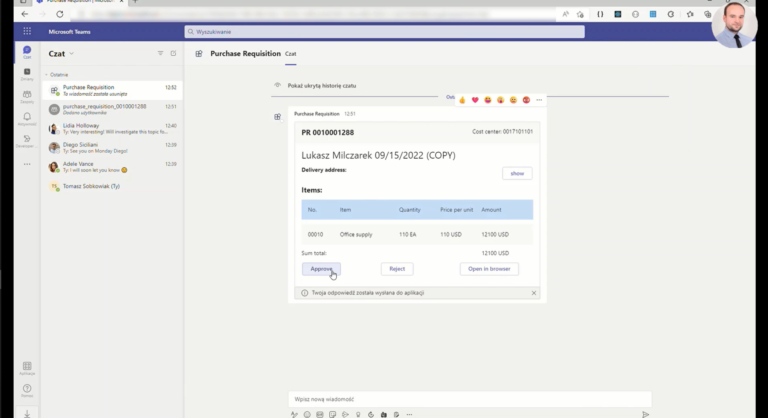Open Adele Vance chat
The width and height of the screenshot is (768, 418).
pyautogui.click(x=112, y=167)
